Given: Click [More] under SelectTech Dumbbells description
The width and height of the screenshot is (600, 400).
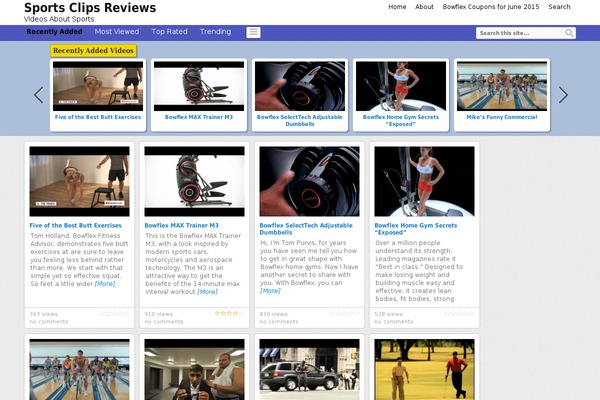Looking at the screenshot, I should pos(270,291).
